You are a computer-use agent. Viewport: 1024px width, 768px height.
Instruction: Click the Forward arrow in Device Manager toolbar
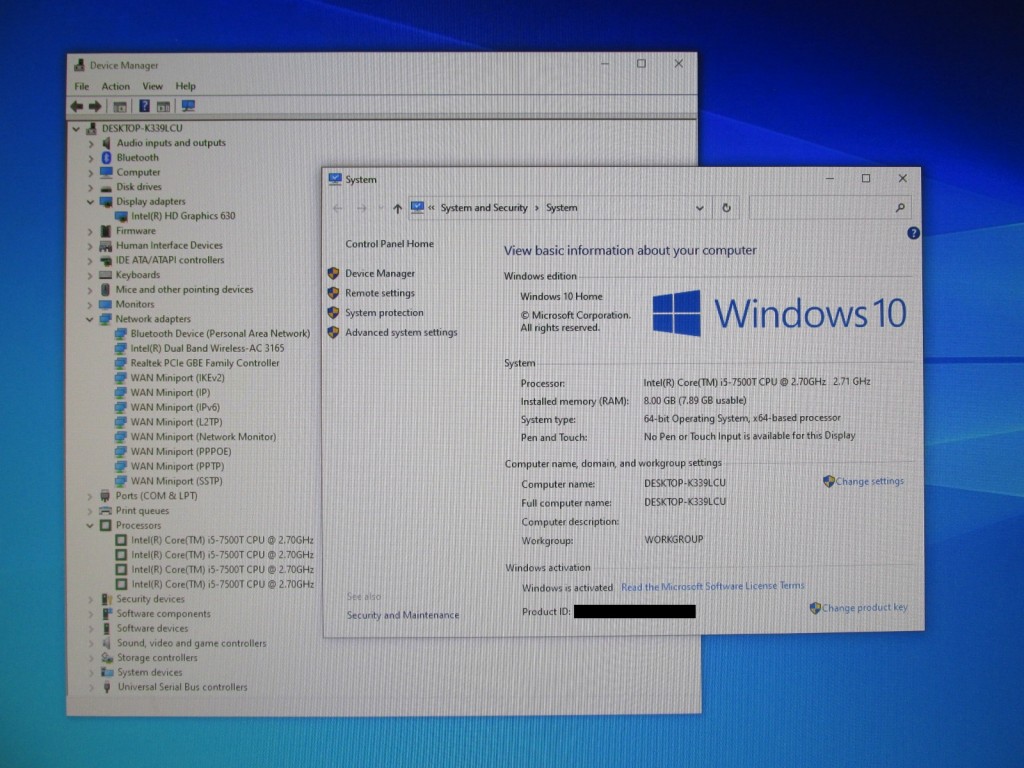point(95,106)
